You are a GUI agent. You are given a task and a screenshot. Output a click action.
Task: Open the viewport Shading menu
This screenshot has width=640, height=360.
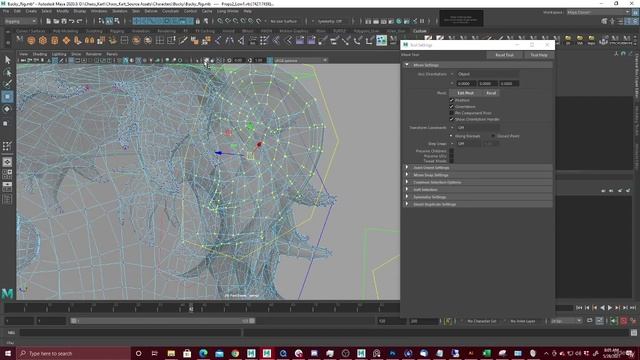[x=40, y=54]
